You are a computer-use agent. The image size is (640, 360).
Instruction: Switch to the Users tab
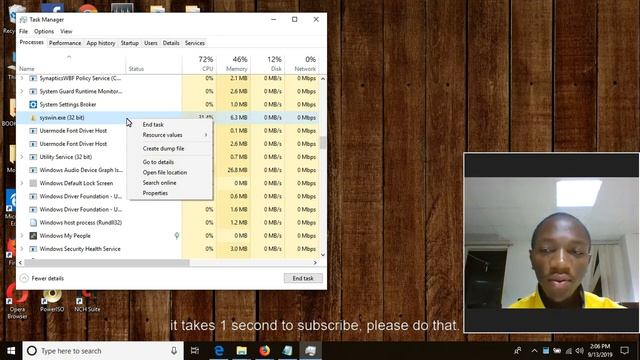pos(151,43)
